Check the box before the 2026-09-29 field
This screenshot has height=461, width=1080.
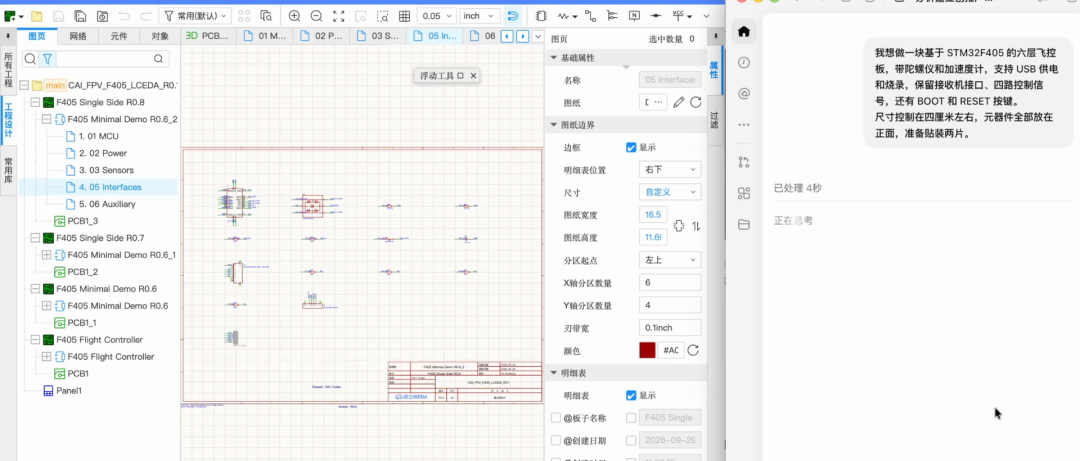point(631,440)
